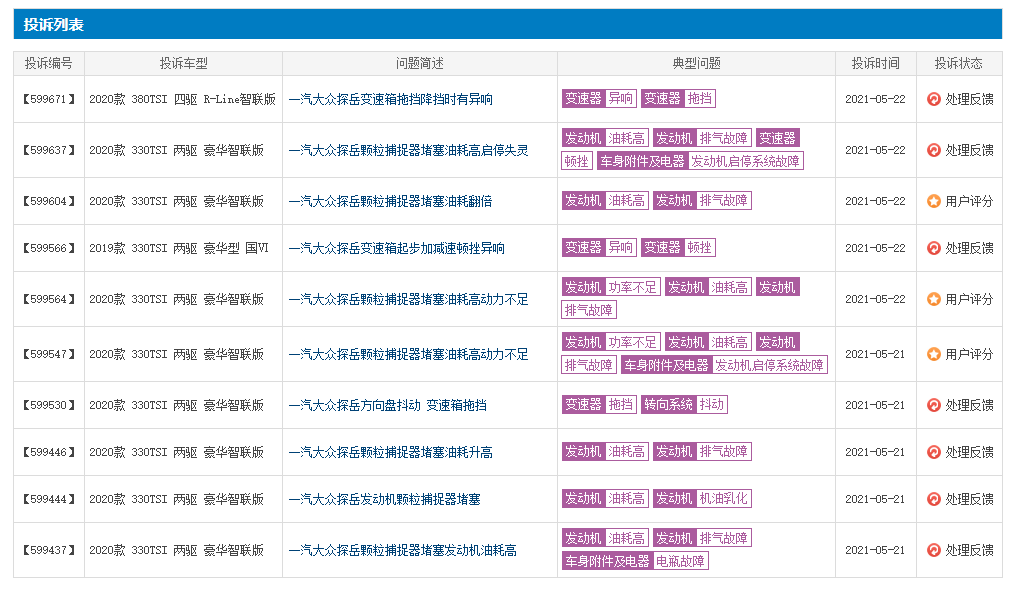Viewport: 1014px width, 593px height.
Task: Click 车身附件及电器 发动机启停系统故障 tag in row 599637
Action: point(700,161)
